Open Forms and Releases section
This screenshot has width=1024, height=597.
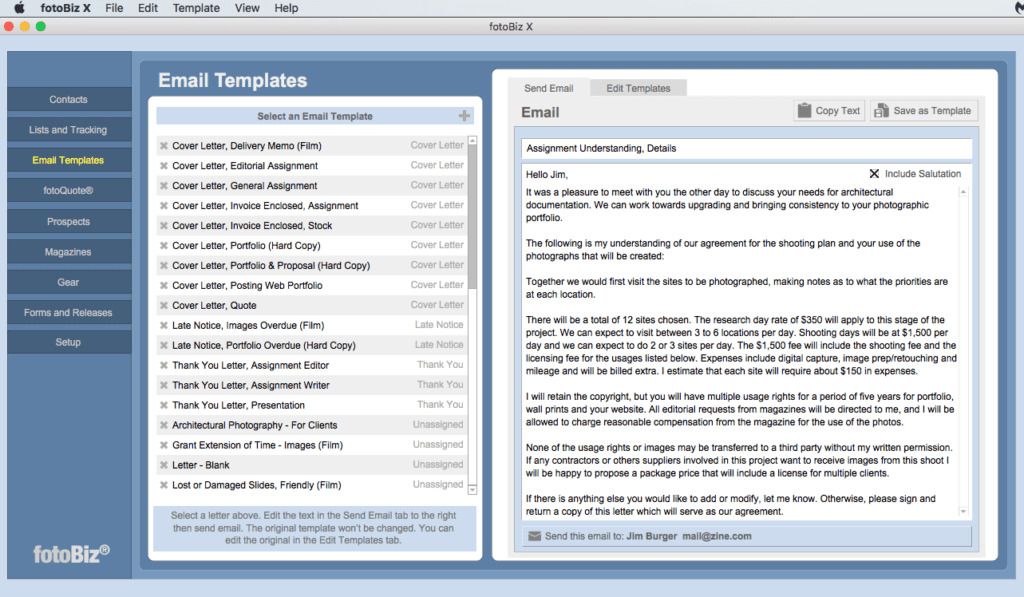pyautogui.click(x=69, y=312)
